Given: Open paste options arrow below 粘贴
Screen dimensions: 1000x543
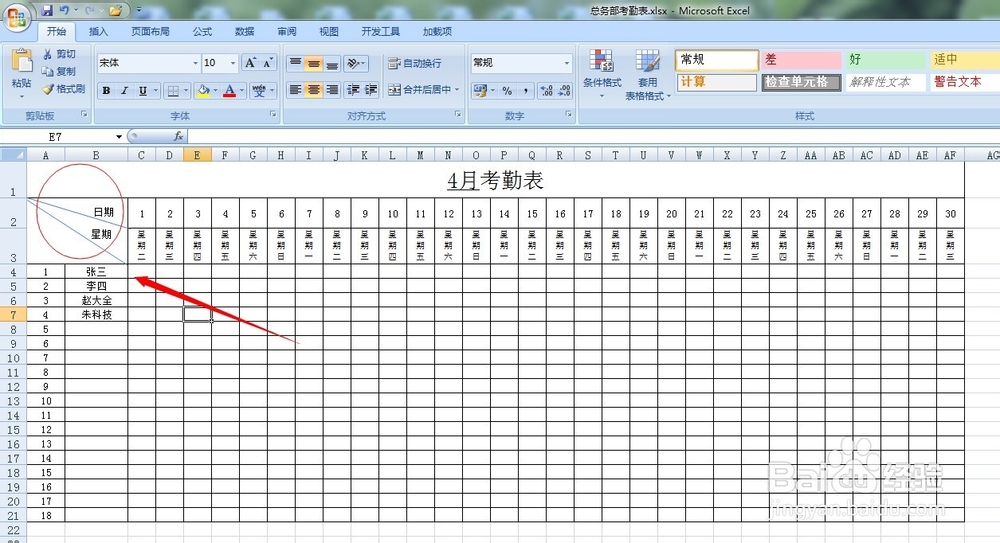Looking at the screenshot, I should (x=22, y=96).
